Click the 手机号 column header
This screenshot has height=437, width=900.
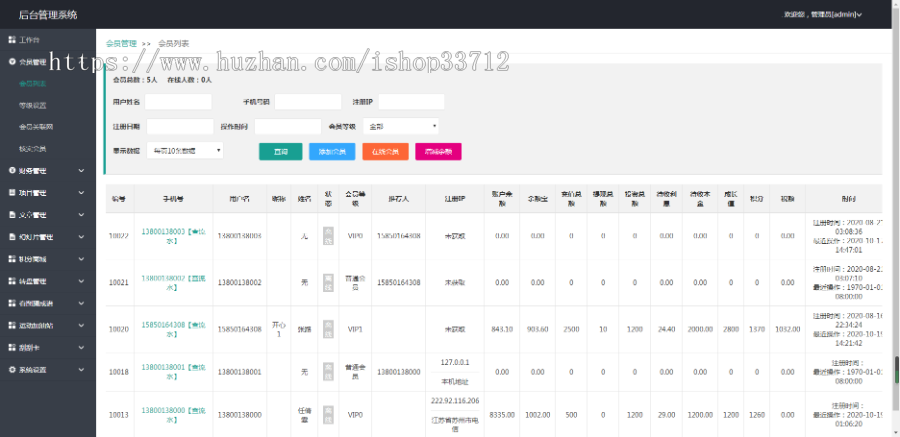173,198
